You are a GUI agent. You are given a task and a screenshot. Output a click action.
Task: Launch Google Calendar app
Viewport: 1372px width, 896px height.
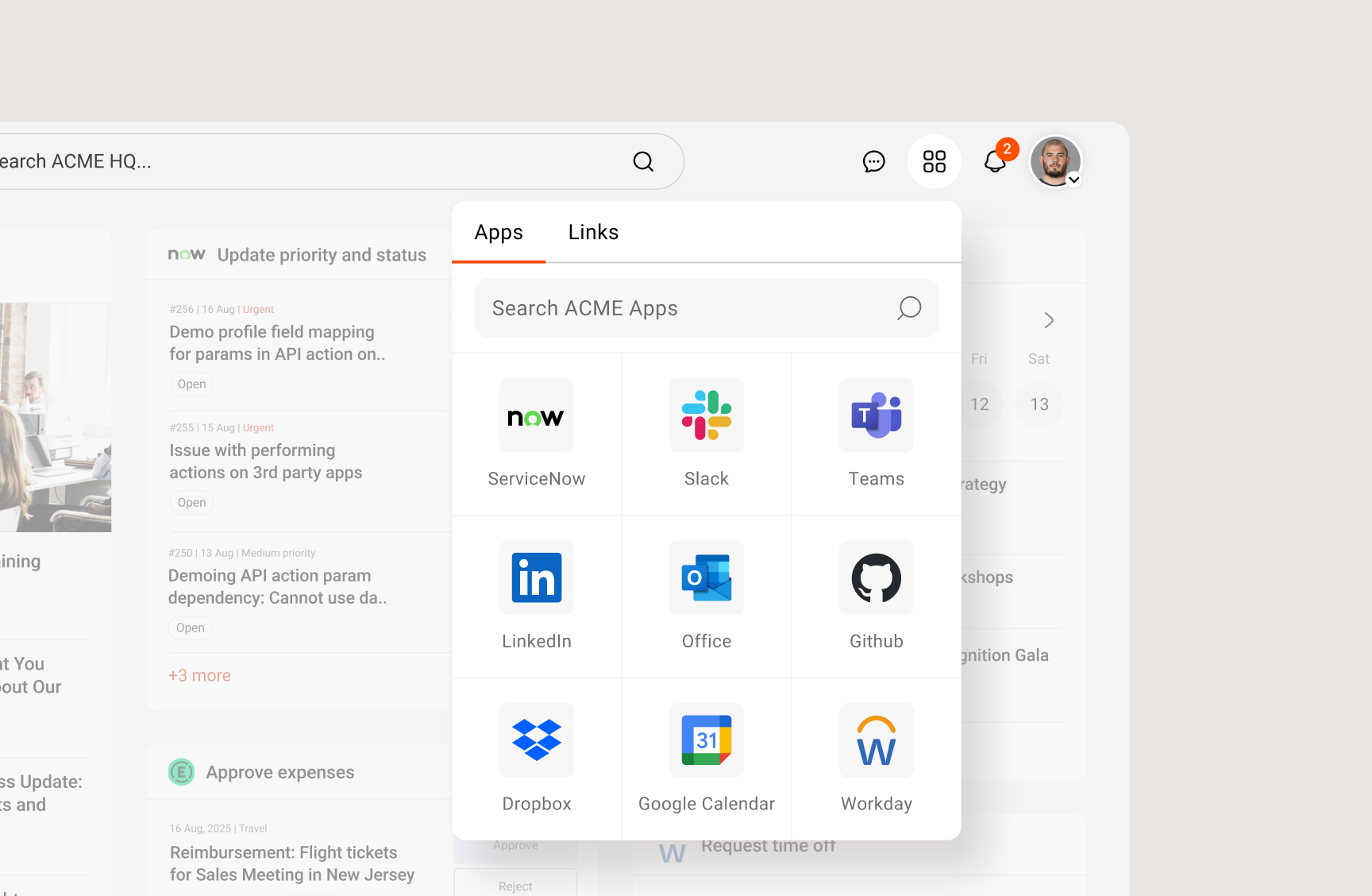point(706,759)
